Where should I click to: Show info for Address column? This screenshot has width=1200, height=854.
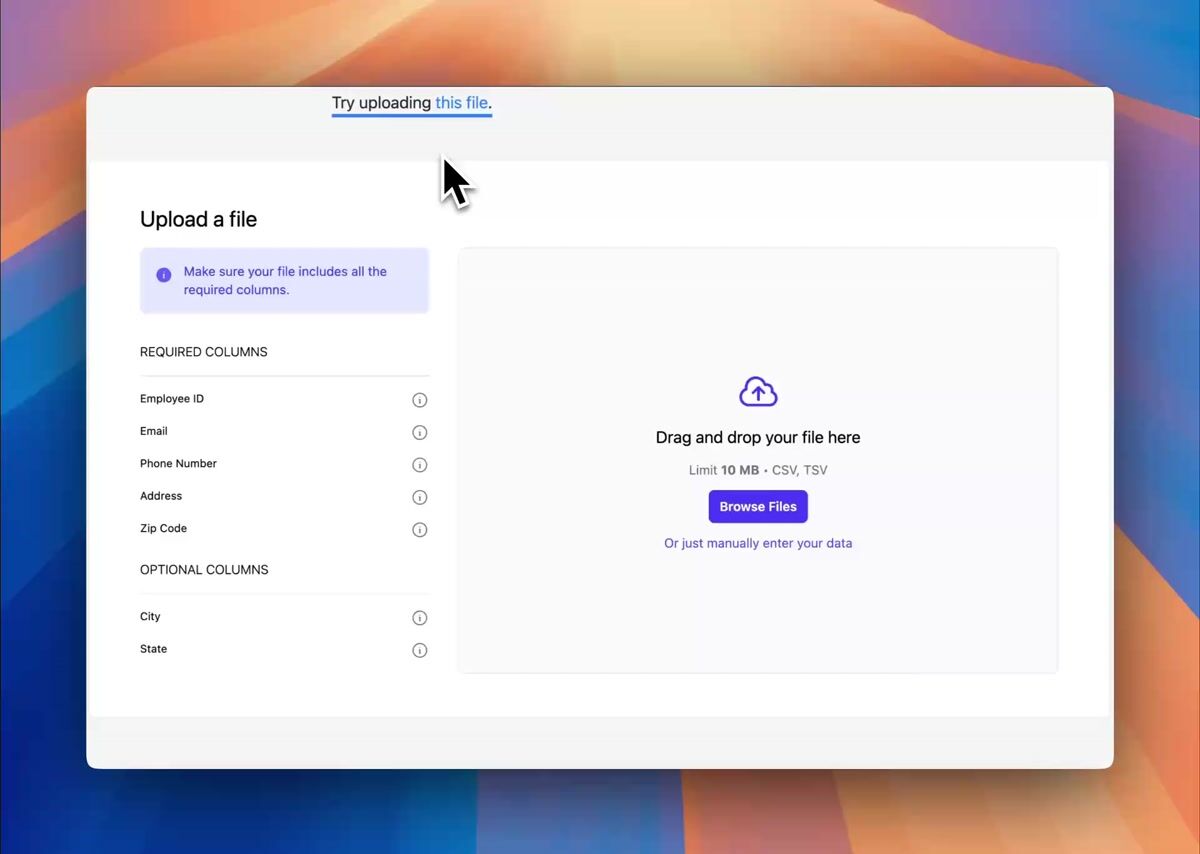click(420, 497)
